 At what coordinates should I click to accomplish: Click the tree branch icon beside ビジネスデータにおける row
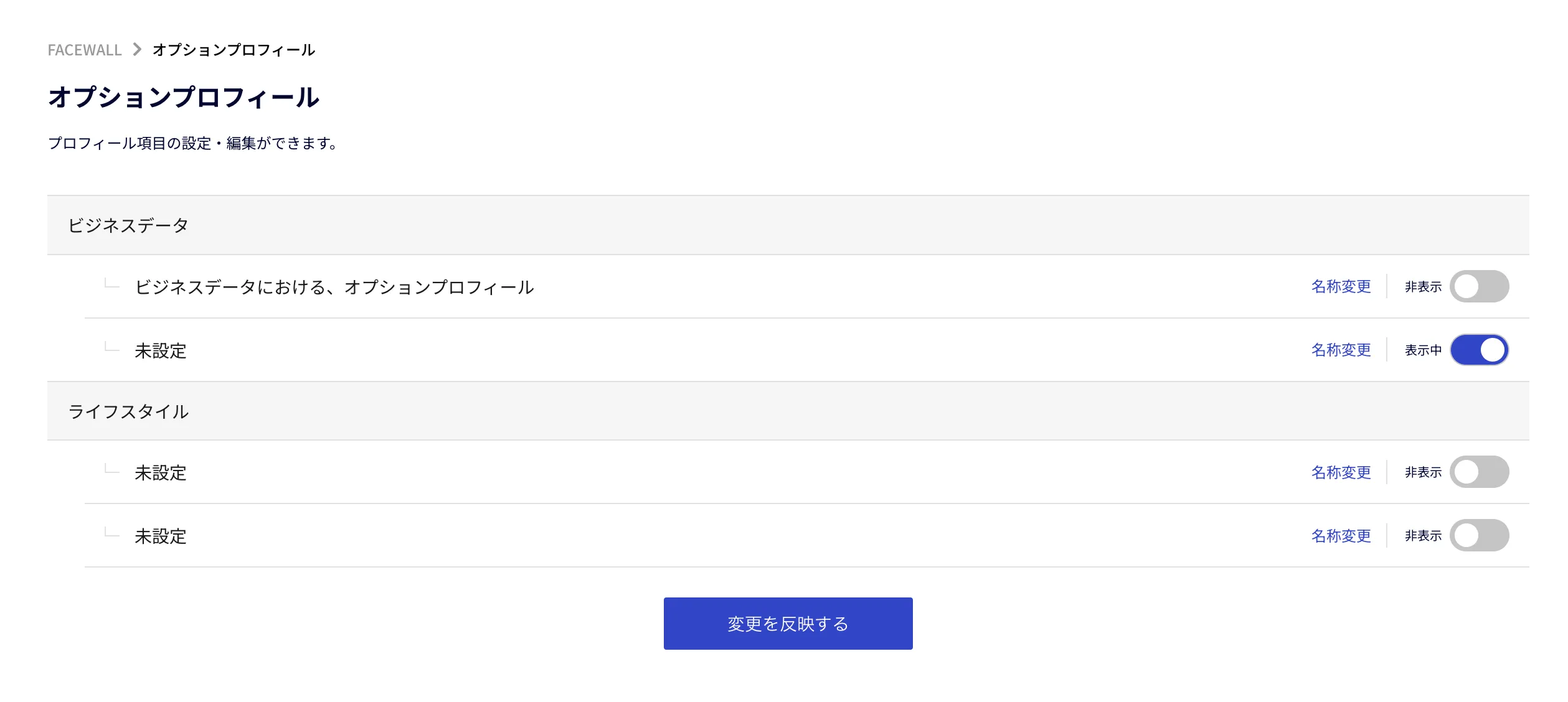(x=111, y=283)
